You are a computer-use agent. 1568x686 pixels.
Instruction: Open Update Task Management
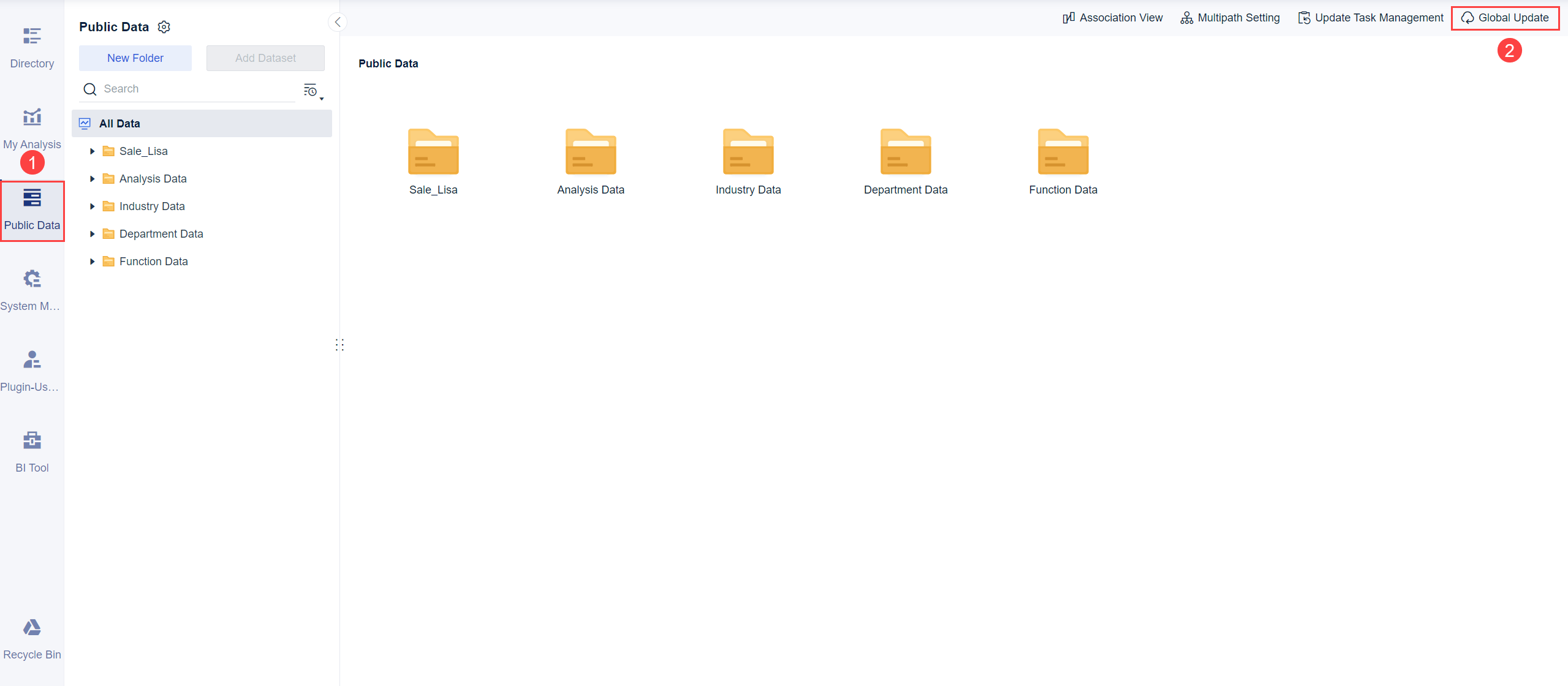click(x=1370, y=17)
